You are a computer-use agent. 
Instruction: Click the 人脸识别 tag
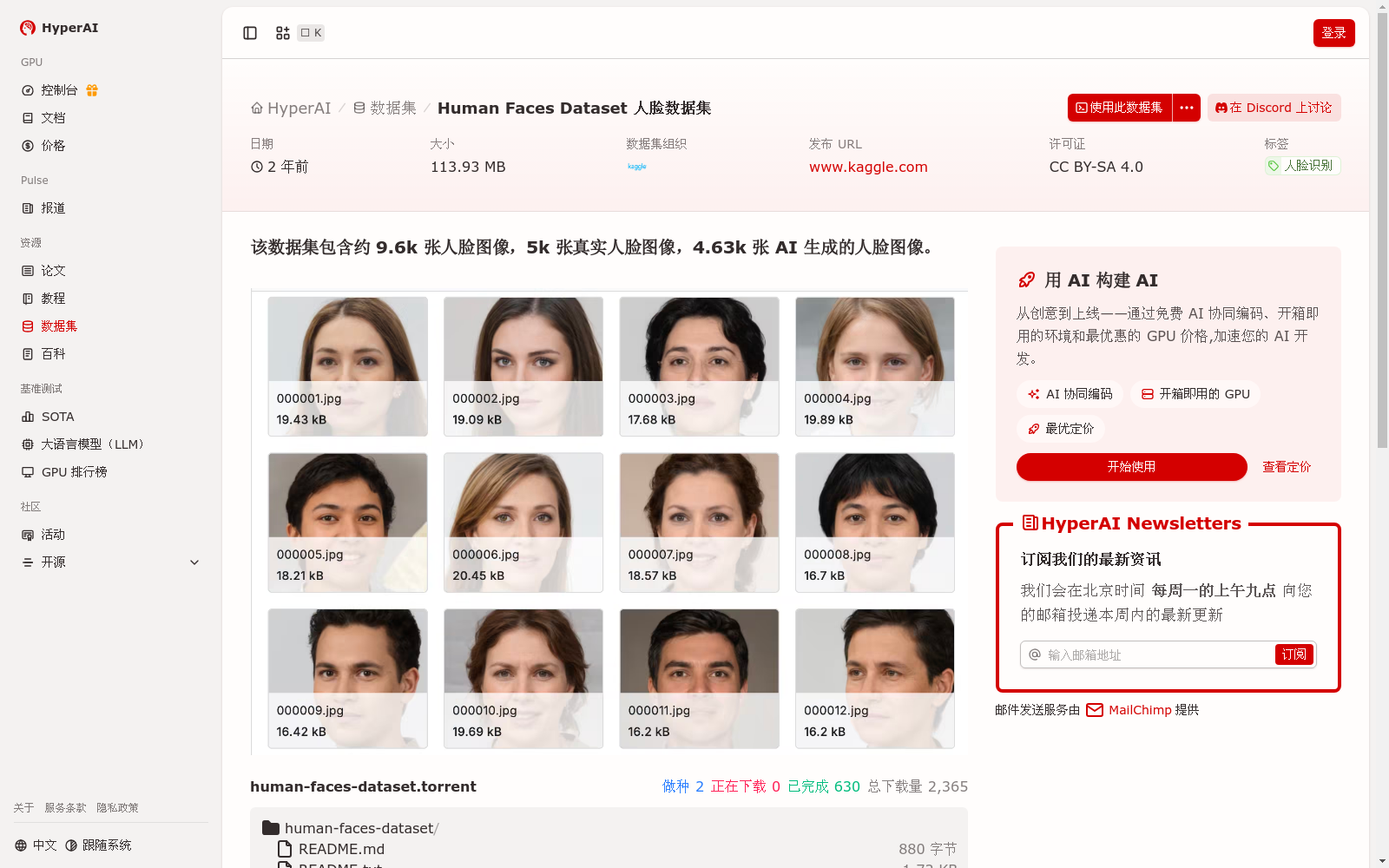point(1302,166)
